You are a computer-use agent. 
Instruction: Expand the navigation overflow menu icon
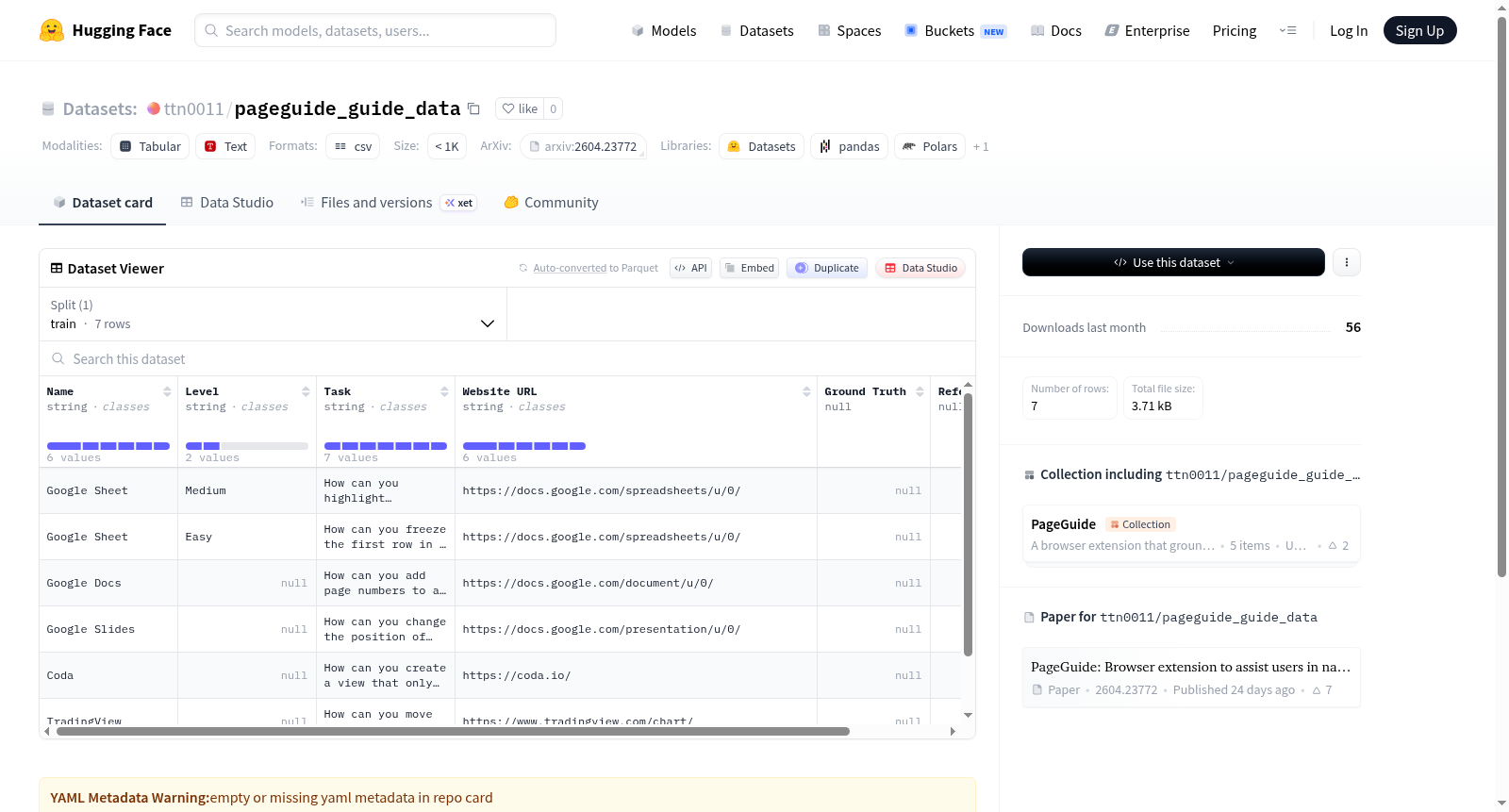tap(1287, 30)
